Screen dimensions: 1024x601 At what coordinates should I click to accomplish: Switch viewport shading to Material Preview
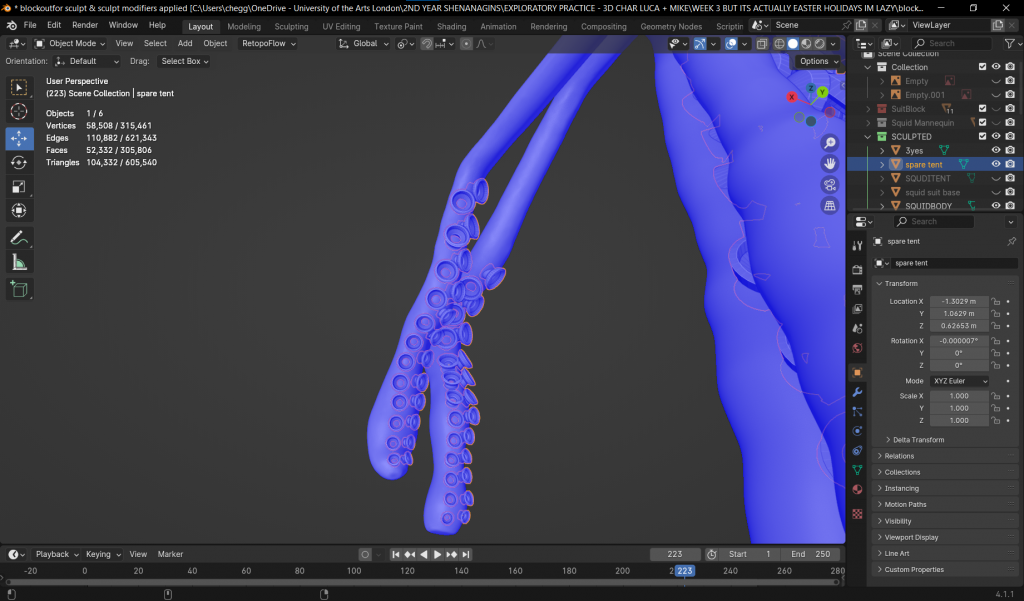[x=807, y=44]
